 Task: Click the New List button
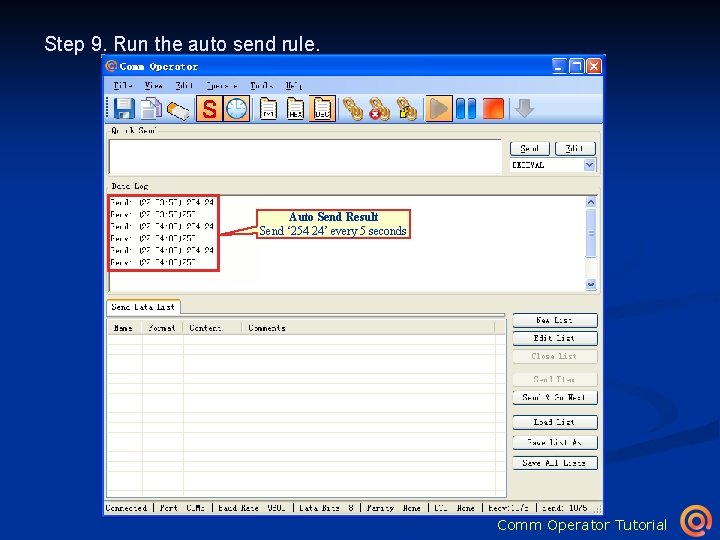tap(555, 320)
